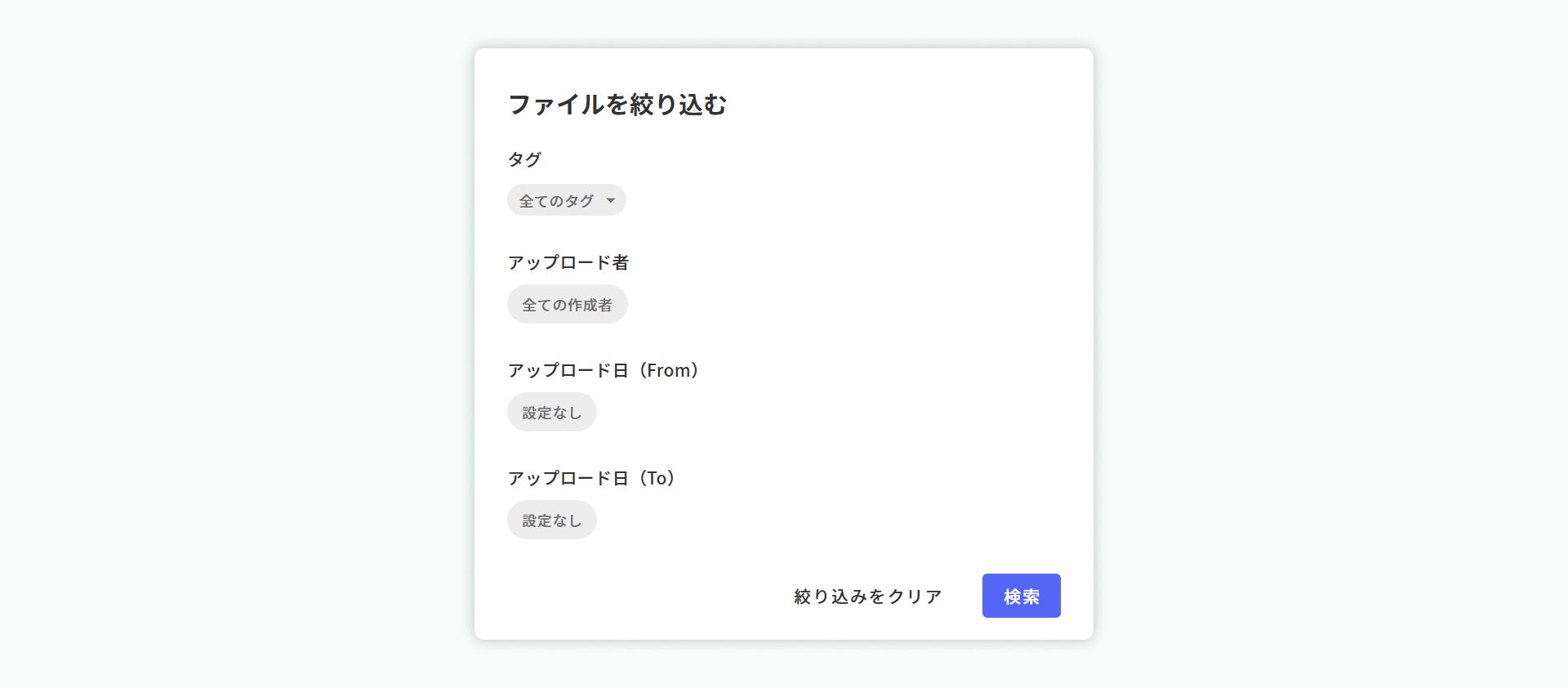Click the page background outside the dialog
The height and width of the screenshot is (688, 1568).
pyautogui.click(x=245, y=327)
